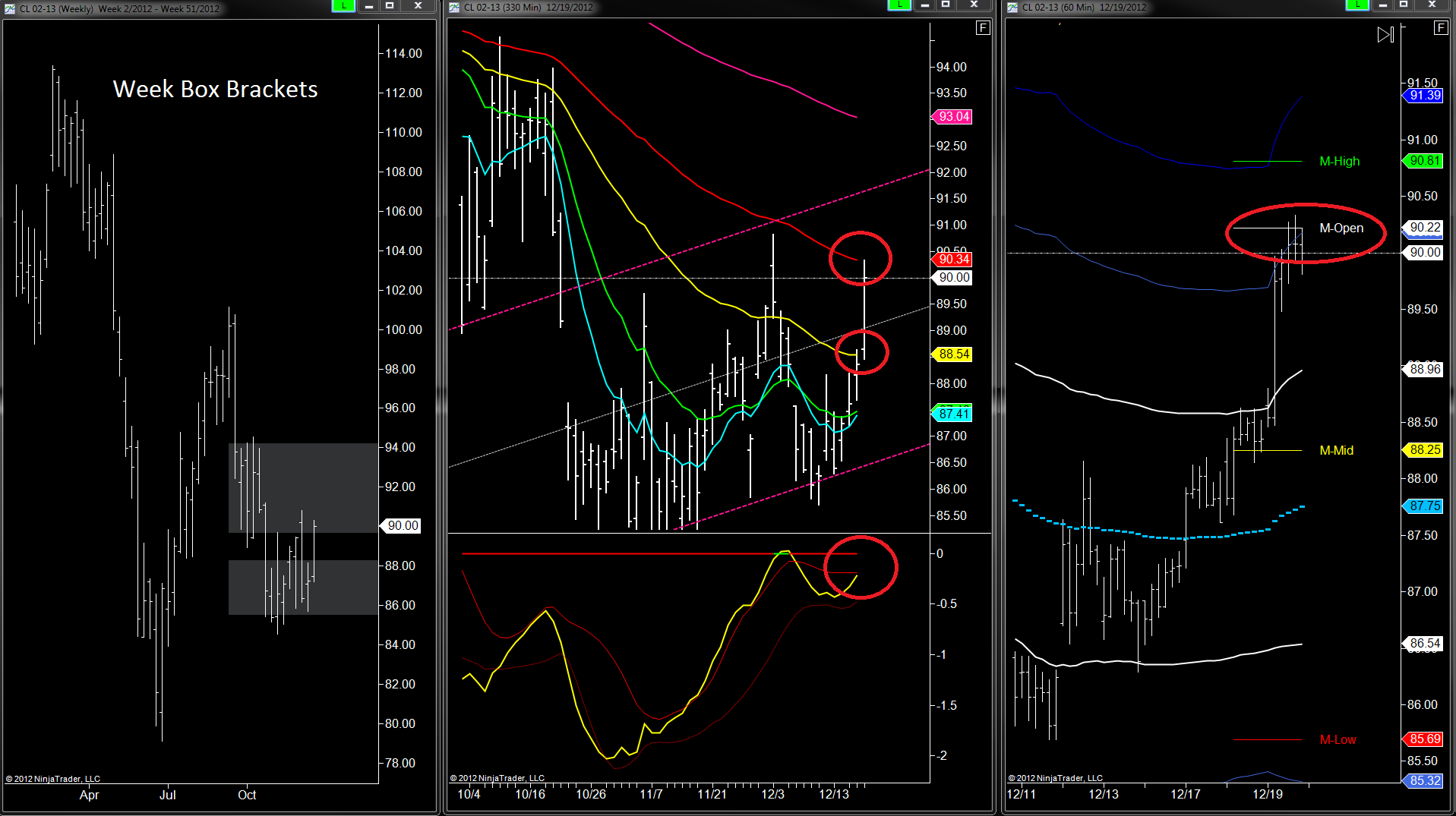Select the cyan 87.75 price marker
The height and width of the screenshot is (816, 1456).
pyautogui.click(x=1423, y=506)
